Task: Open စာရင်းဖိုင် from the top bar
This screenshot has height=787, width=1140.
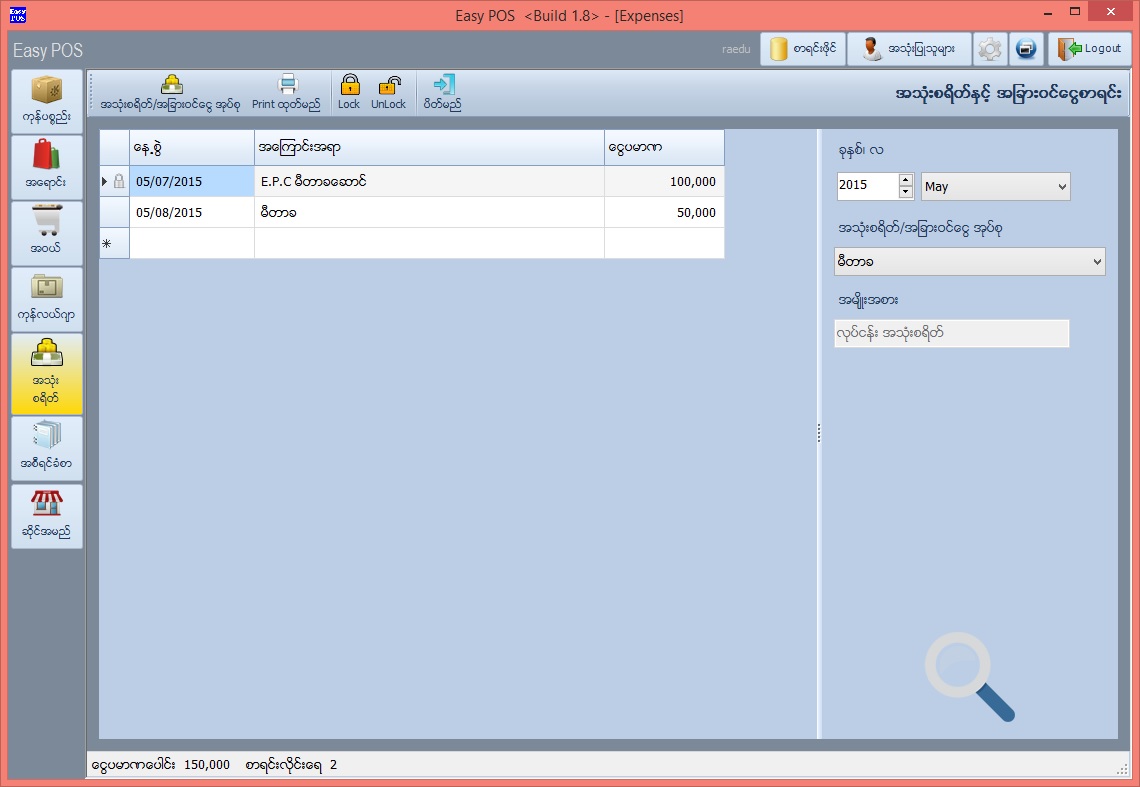Action: tap(802, 48)
